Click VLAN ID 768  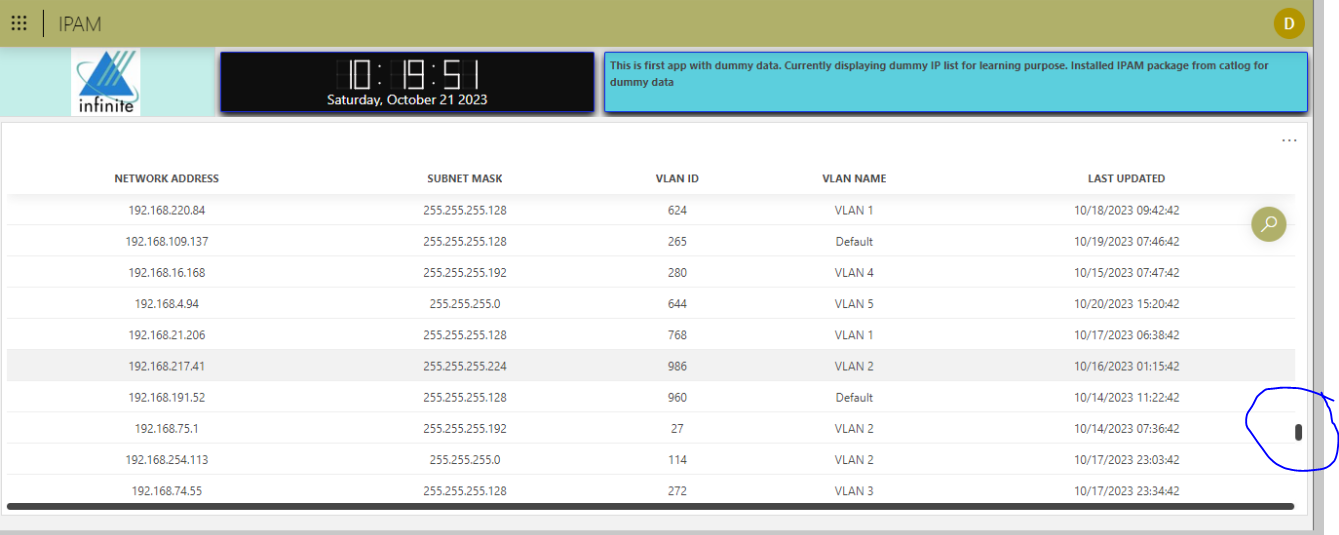point(677,335)
